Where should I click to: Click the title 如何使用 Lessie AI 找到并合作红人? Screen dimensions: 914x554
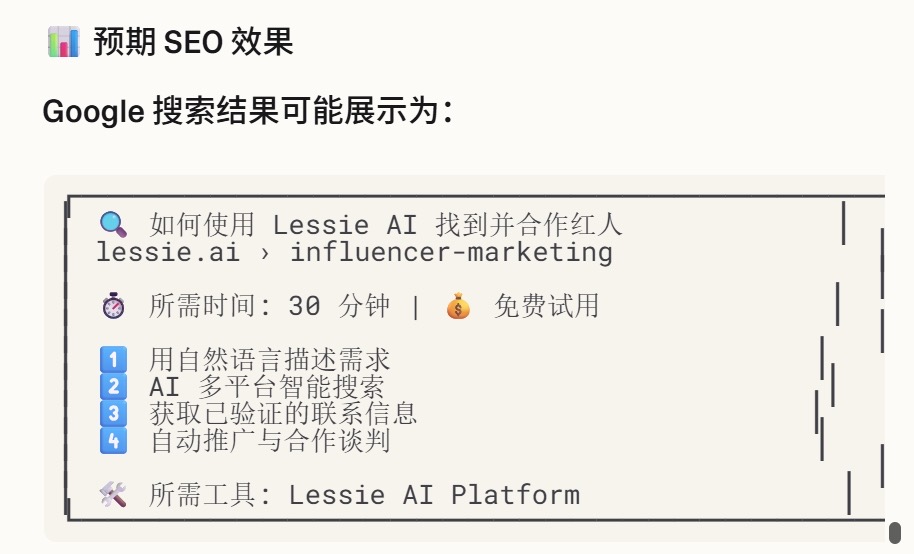(x=385, y=224)
